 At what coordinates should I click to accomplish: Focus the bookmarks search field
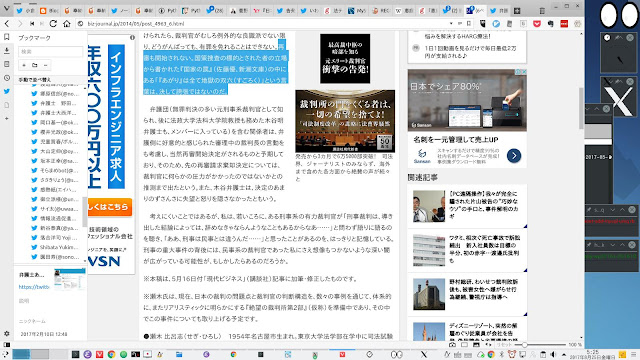click(50, 51)
